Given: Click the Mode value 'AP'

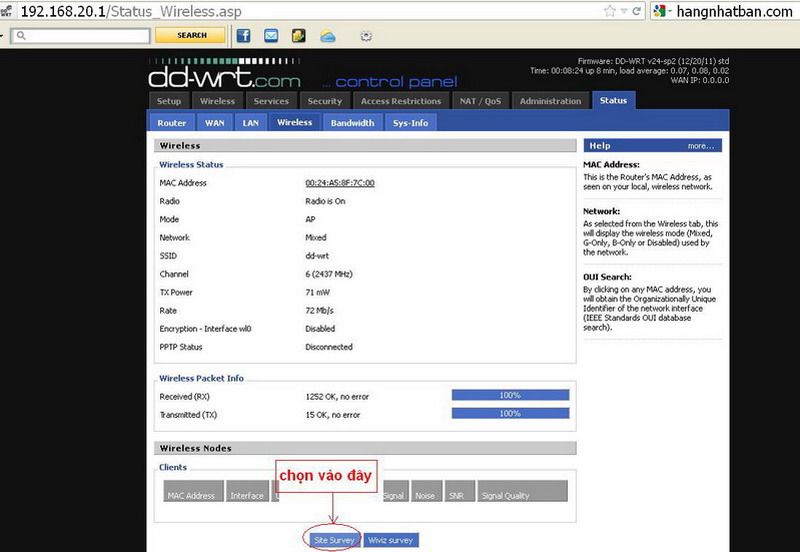Looking at the screenshot, I should [x=310, y=219].
